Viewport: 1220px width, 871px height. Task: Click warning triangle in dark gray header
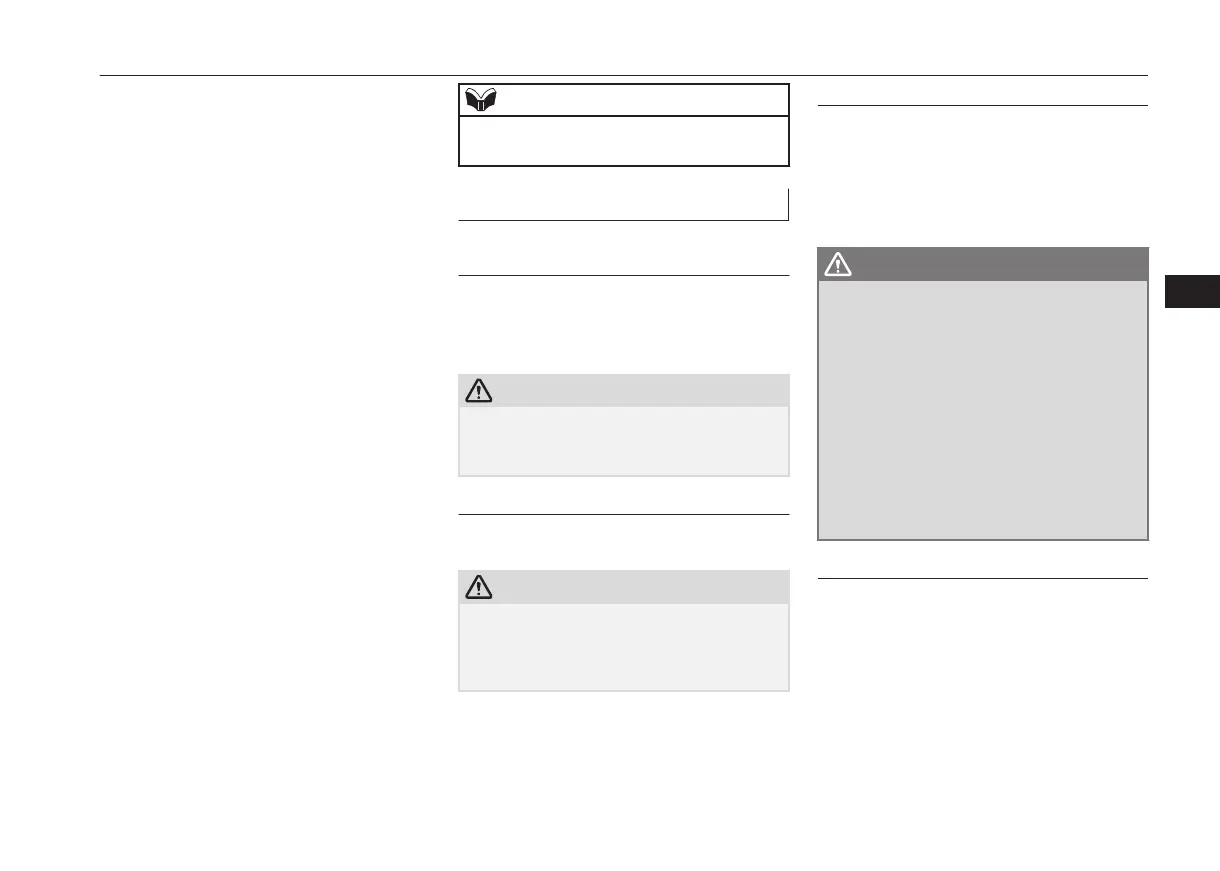838,264
